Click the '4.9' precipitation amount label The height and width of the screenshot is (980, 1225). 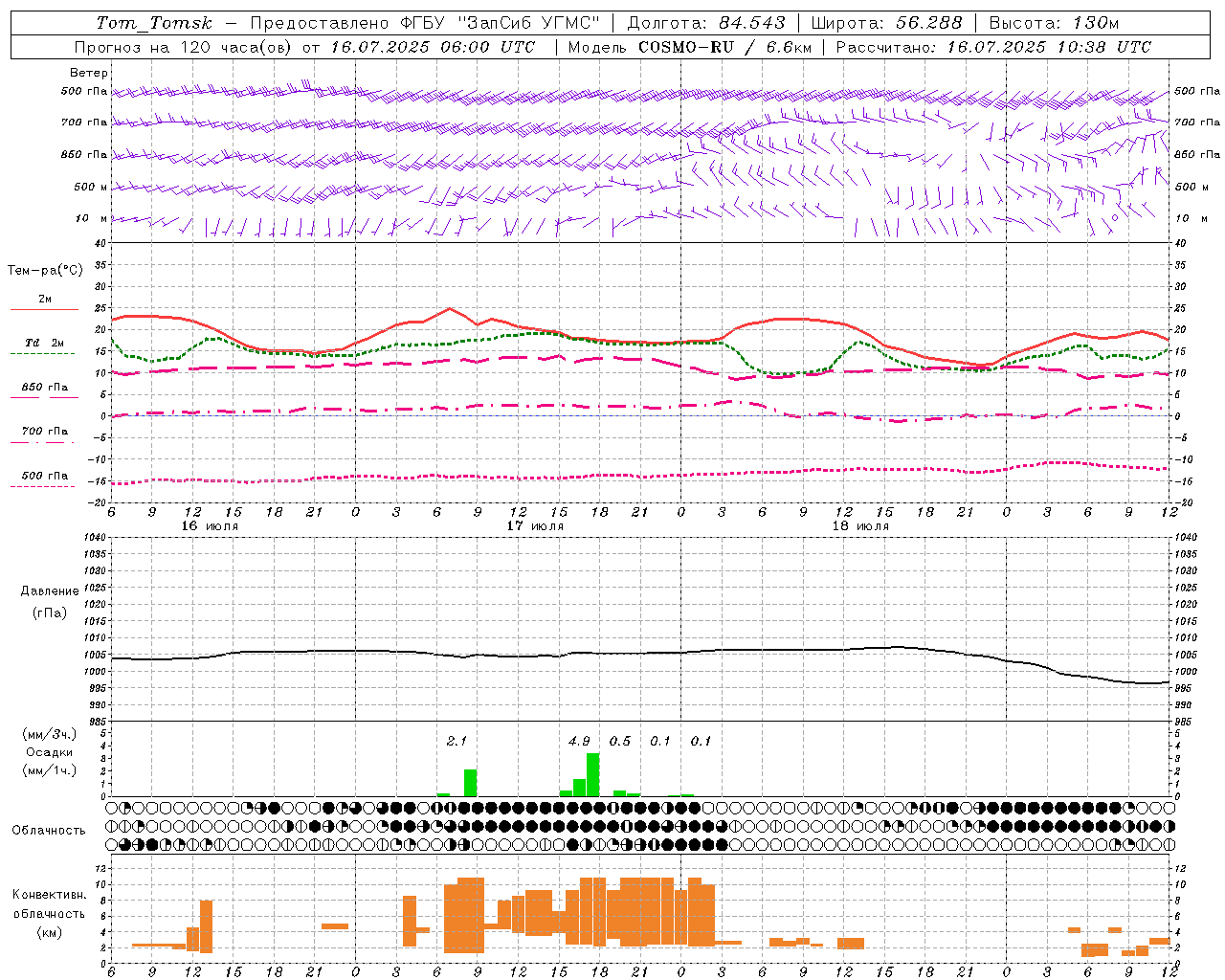(x=579, y=741)
